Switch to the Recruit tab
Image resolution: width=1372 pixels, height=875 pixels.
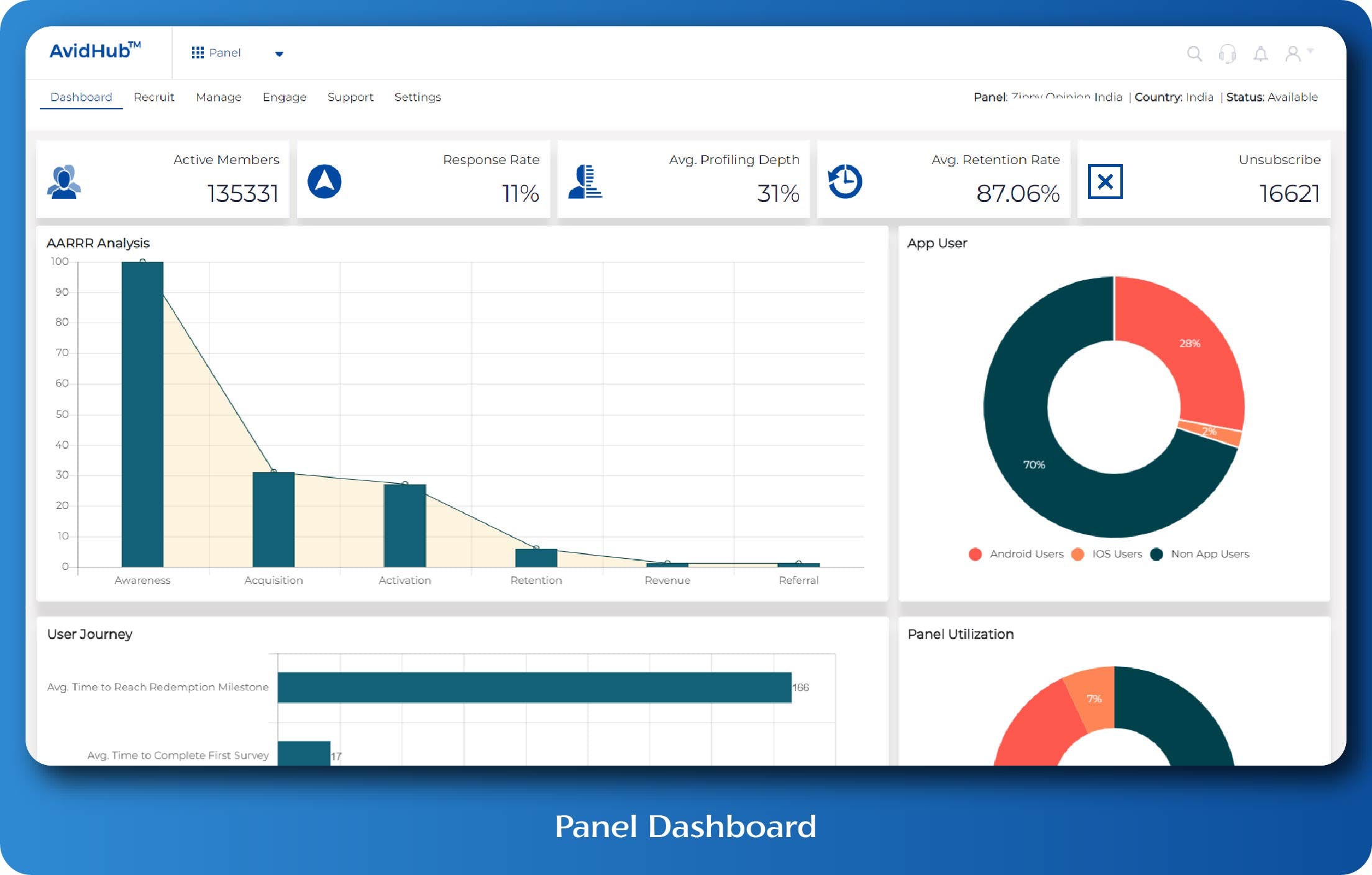click(153, 97)
